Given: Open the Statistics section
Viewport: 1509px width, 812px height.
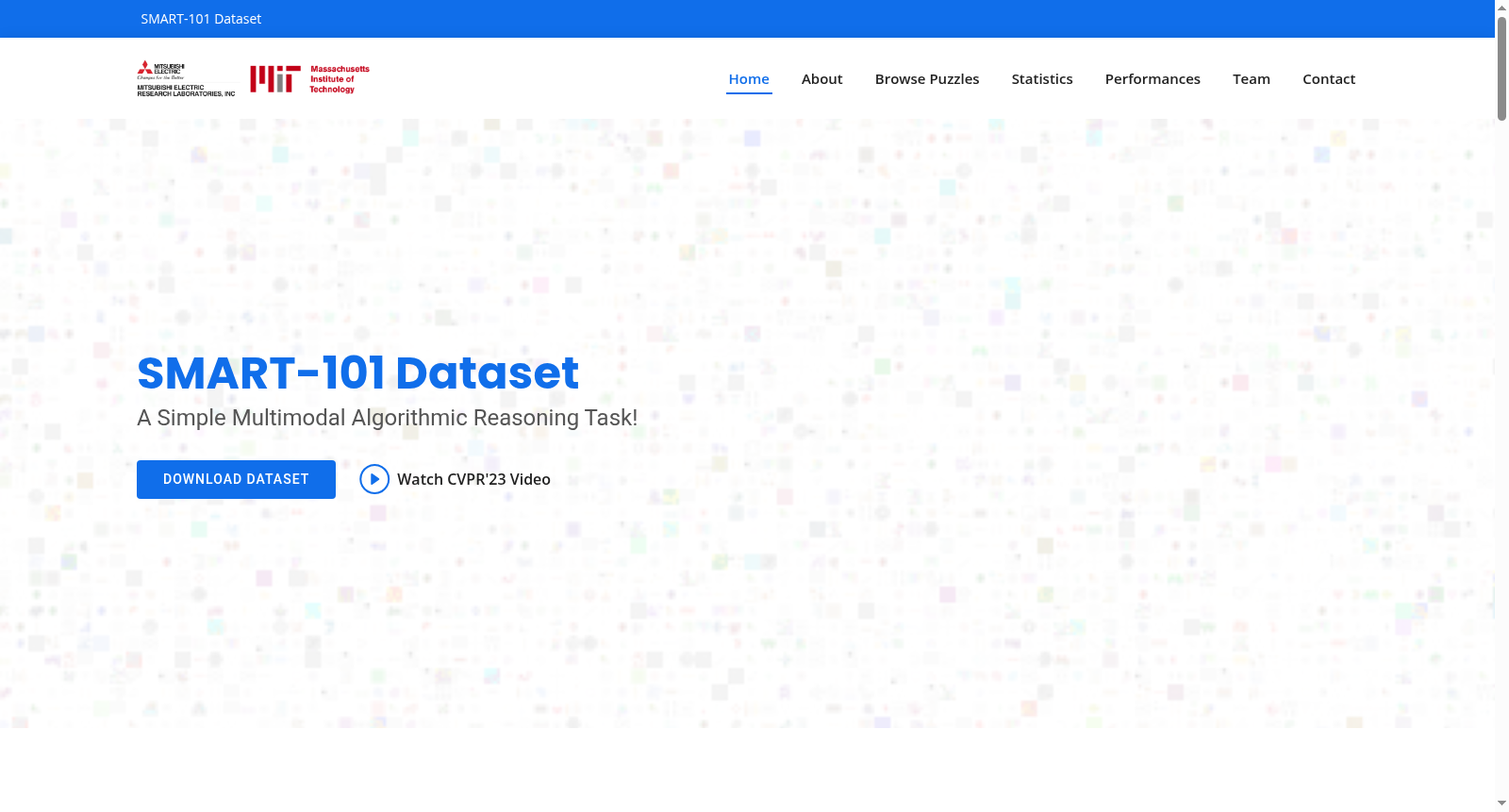Looking at the screenshot, I should pyautogui.click(x=1042, y=79).
